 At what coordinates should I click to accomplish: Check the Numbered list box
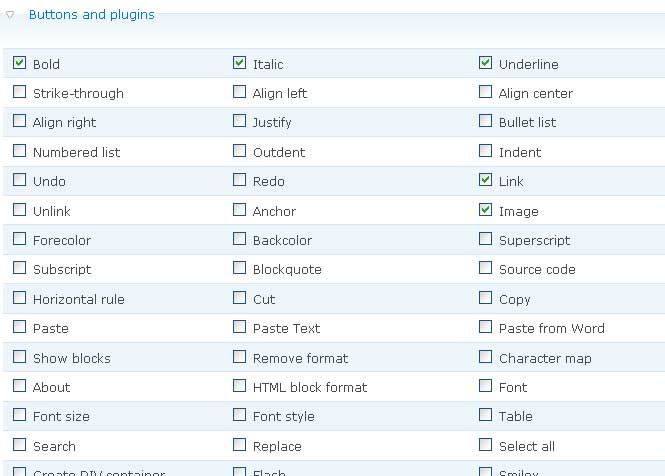coord(20,151)
